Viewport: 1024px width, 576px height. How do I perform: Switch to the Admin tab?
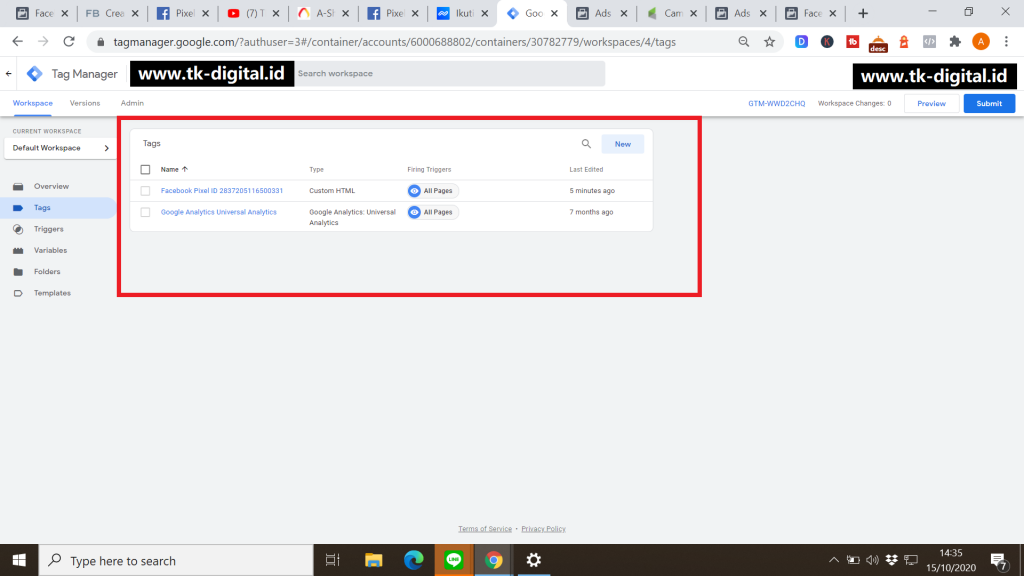point(132,103)
